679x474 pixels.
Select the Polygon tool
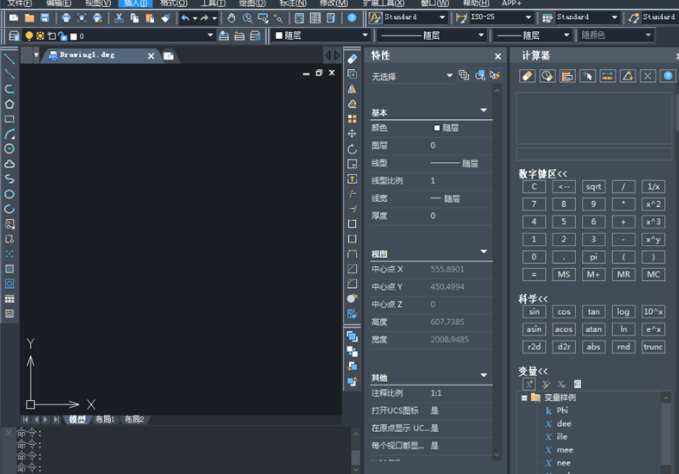pos(9,104)
